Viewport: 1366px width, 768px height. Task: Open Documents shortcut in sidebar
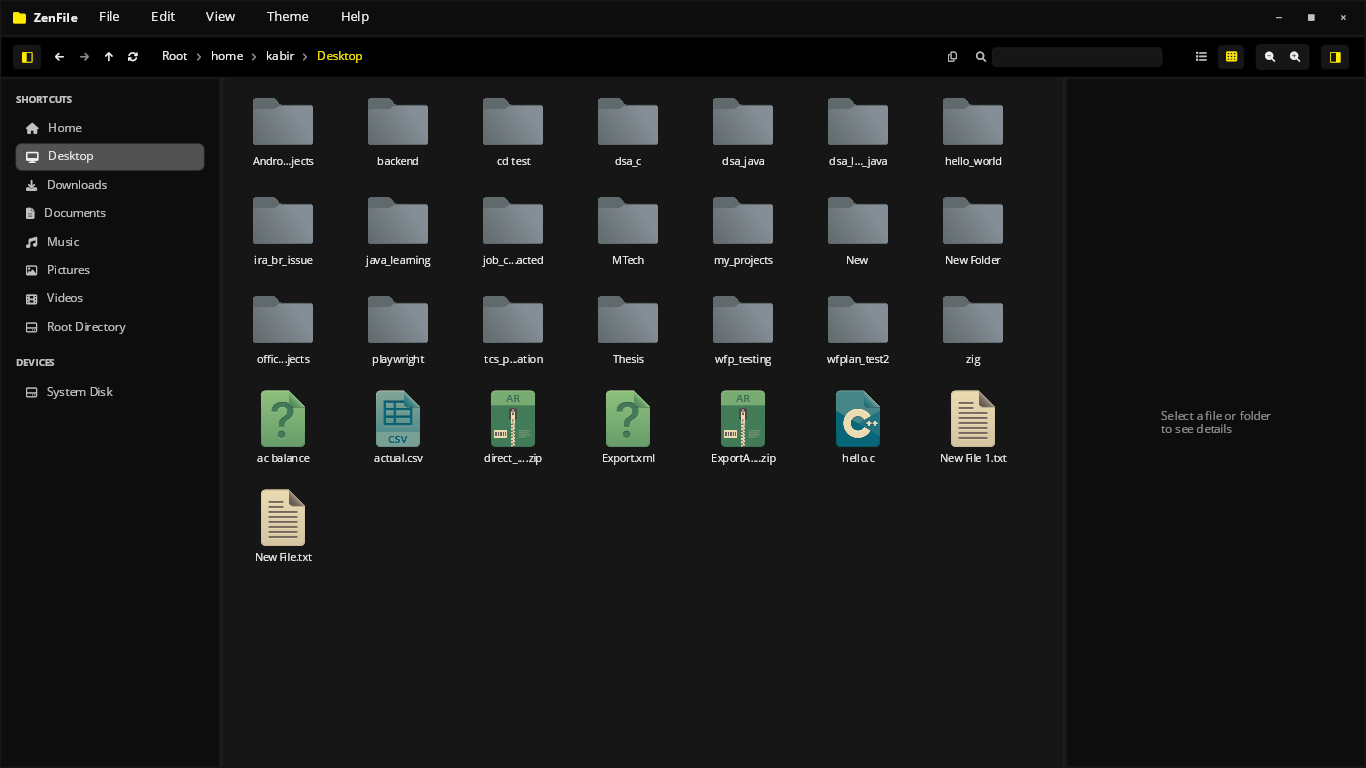click(110, 213)
